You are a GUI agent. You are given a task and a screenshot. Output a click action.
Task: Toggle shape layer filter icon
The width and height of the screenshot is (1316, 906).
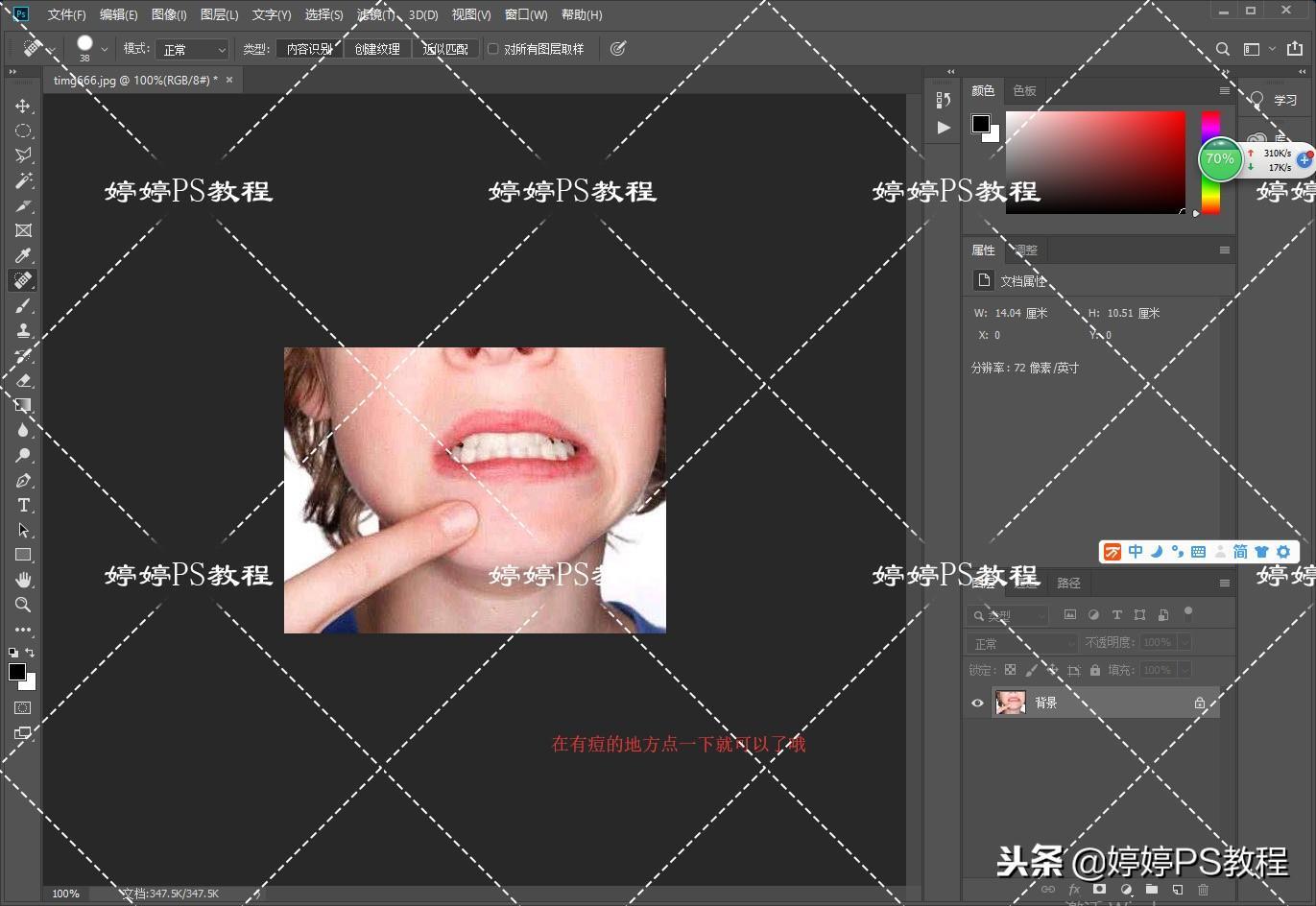(x=1139, y=615)
